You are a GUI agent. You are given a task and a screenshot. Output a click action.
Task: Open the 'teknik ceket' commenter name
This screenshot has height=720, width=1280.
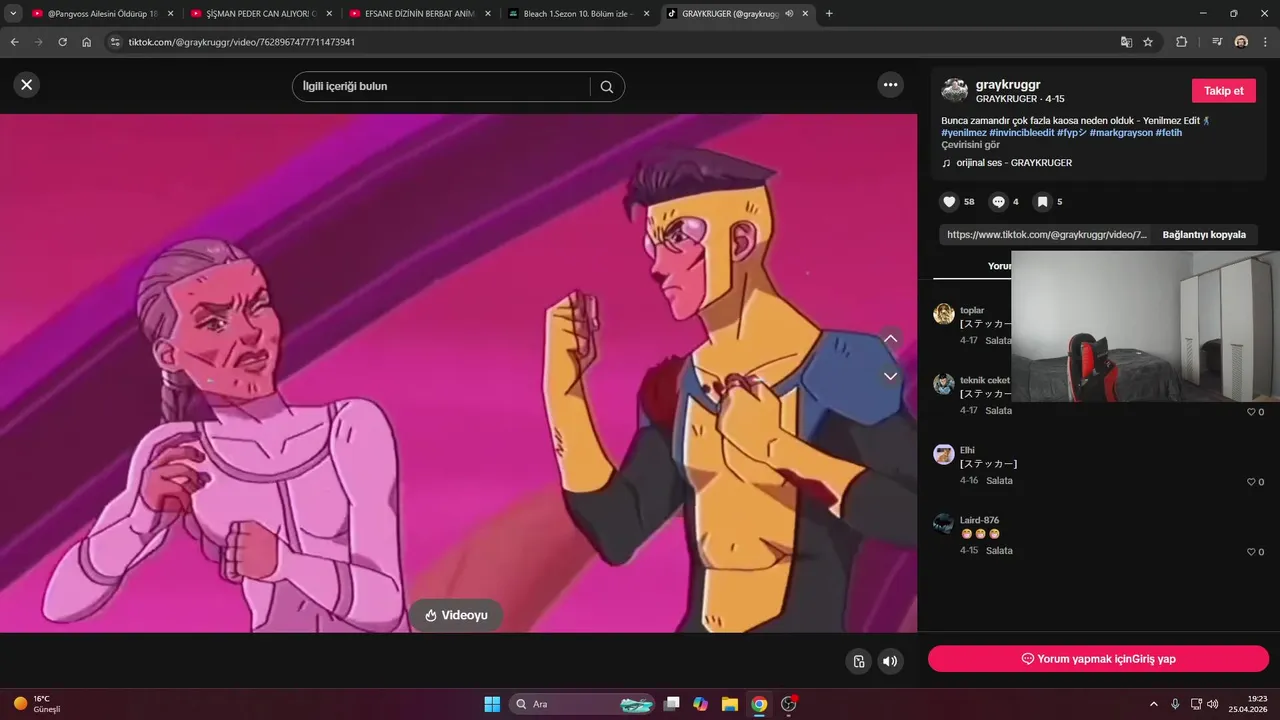(x=985, y=380)
